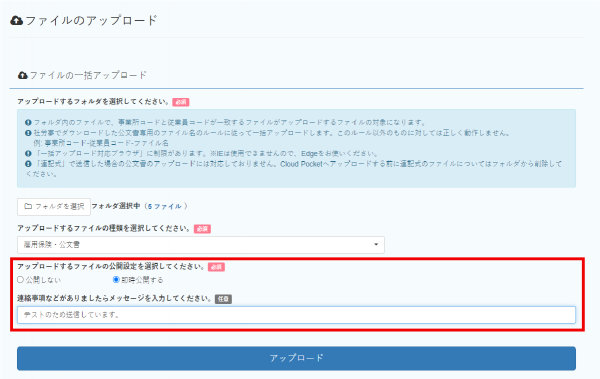Click the blue アップロード button
This screenshot has height=379, width=600.
coord(296,358)
